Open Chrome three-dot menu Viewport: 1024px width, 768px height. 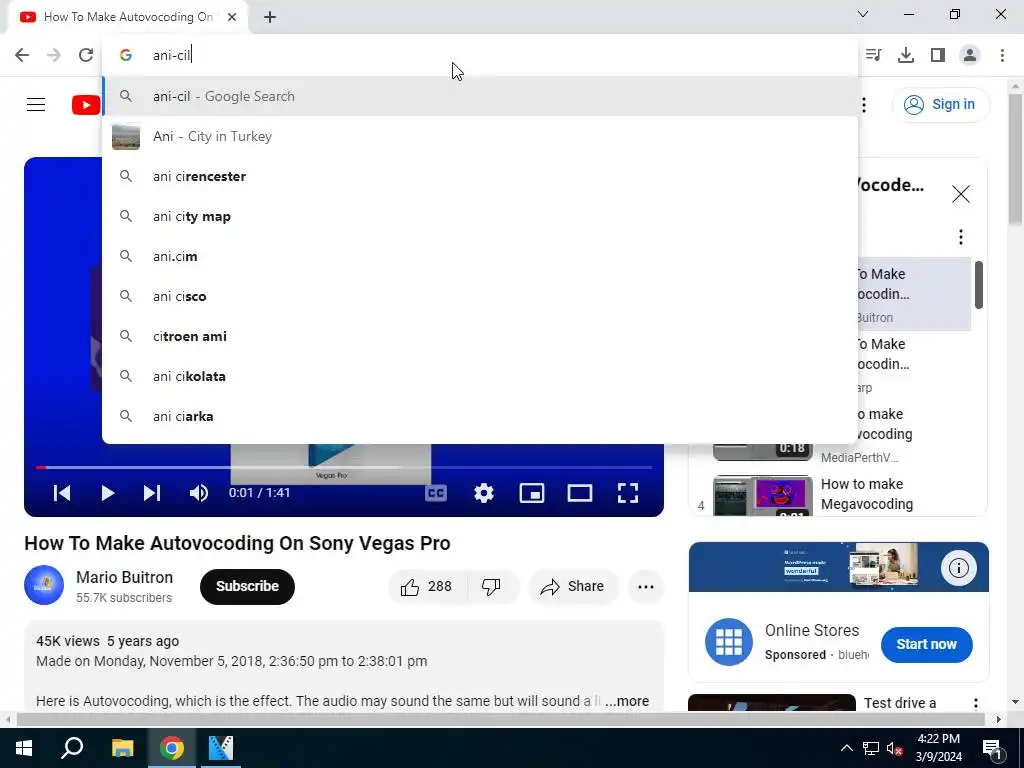[x=1002, y=55]
